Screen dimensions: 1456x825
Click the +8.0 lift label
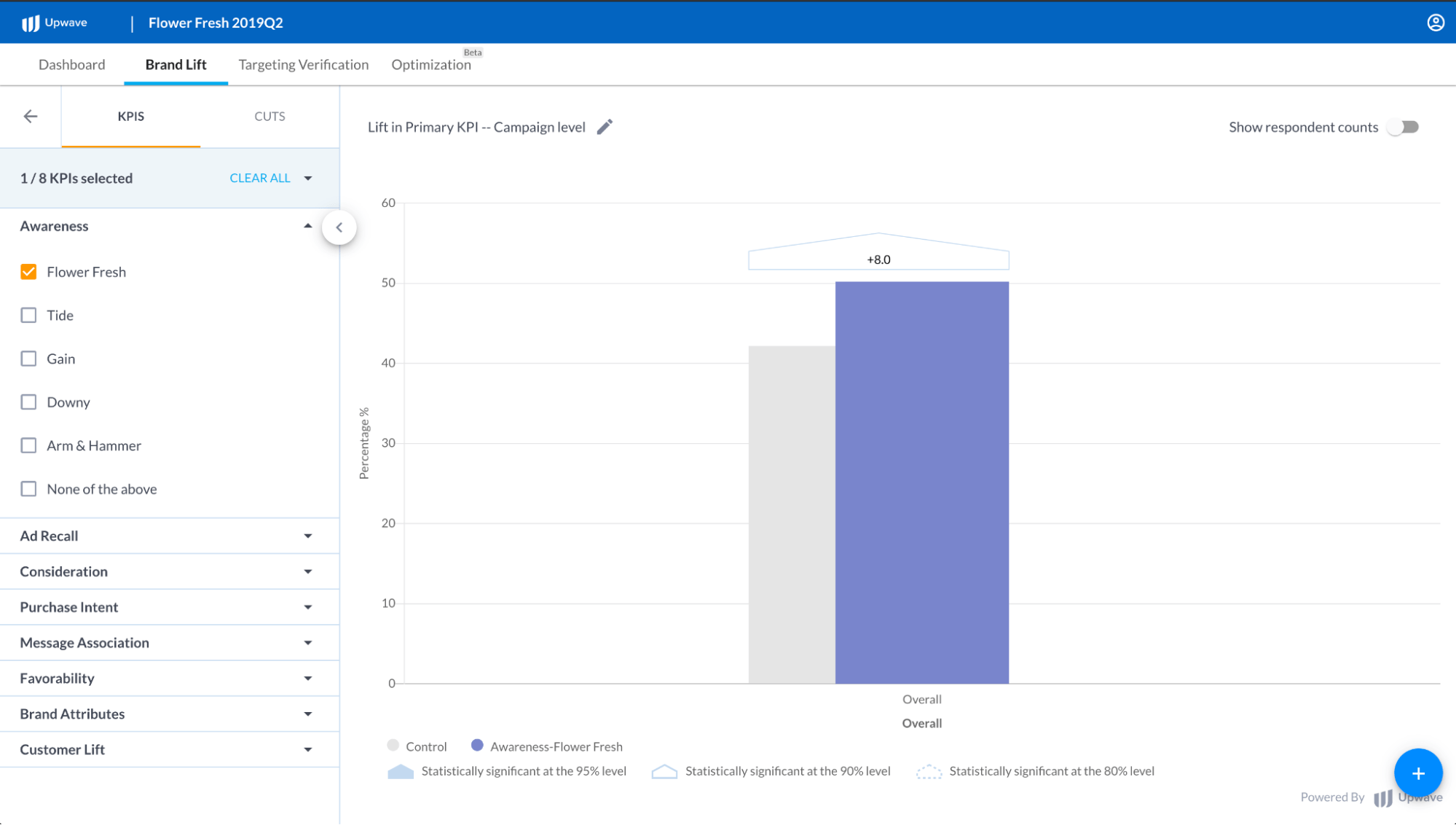(878, 259)
